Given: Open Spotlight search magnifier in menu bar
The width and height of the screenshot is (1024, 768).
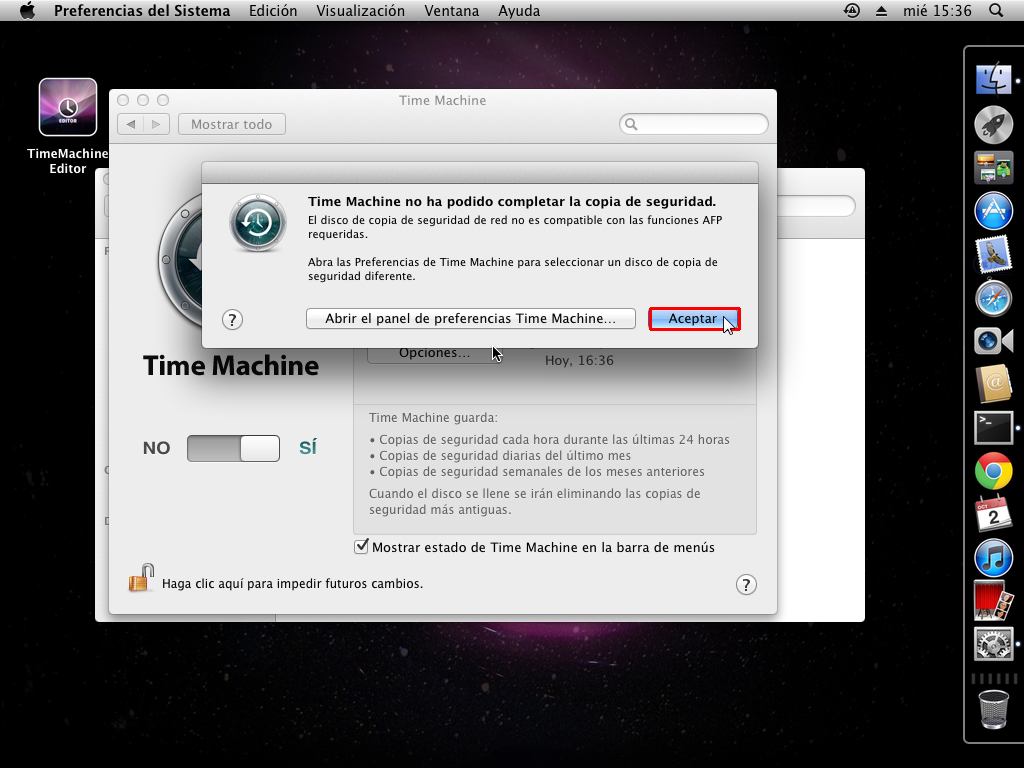Looking at the screenshot, I should tap(996, 10).
